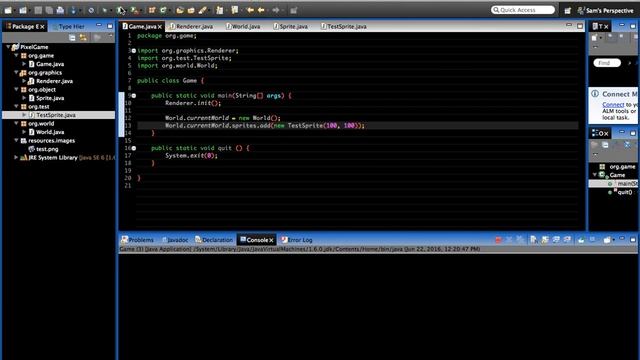Switch to World.java editor tab
This screenshot has height=360, width=640.
[243, 26]
